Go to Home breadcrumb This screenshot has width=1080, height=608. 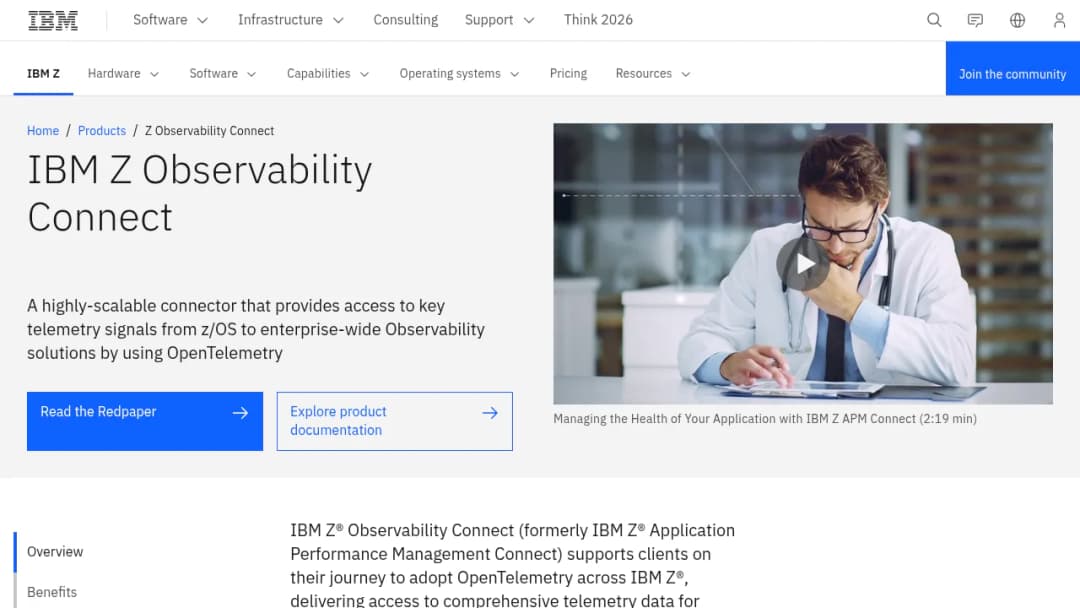point(43,131)
